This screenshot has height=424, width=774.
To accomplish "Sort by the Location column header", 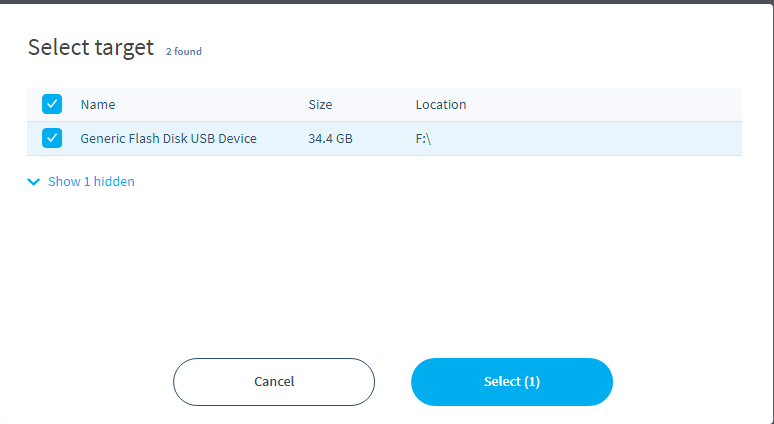I will click(x=441, y=105).
